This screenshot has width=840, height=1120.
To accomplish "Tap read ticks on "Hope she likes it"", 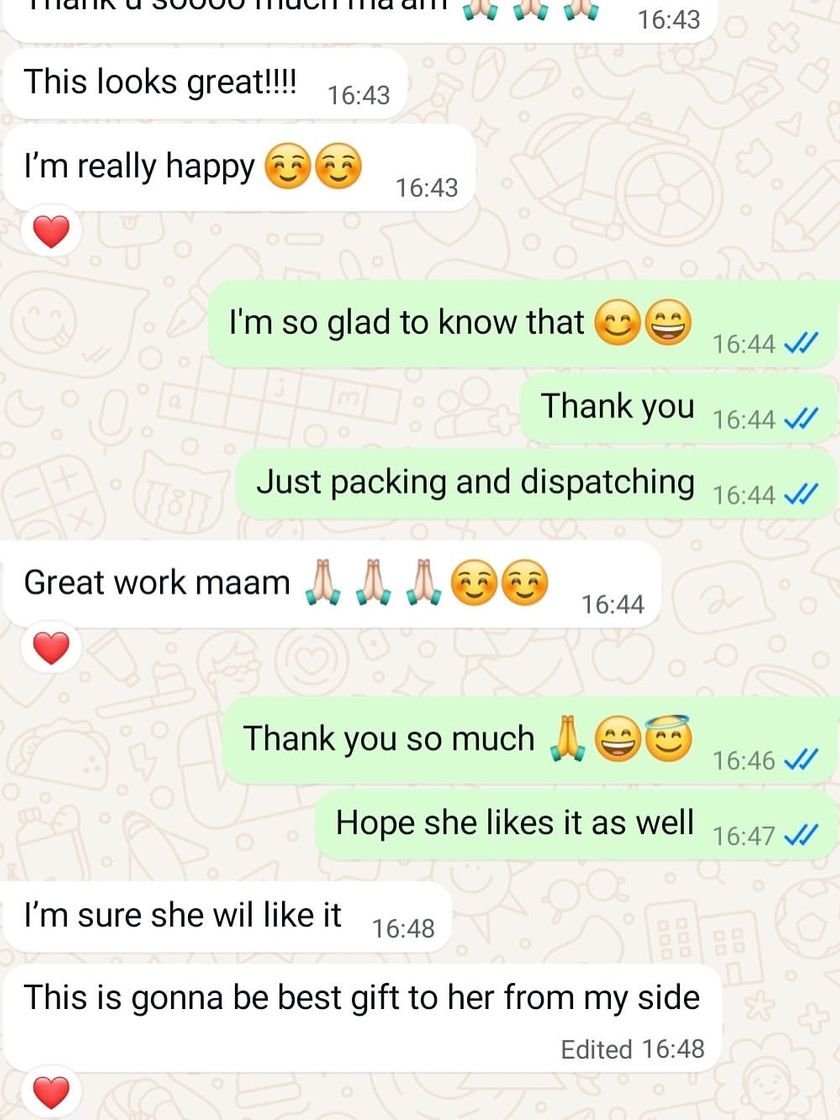I will click(x=800, y=835).
